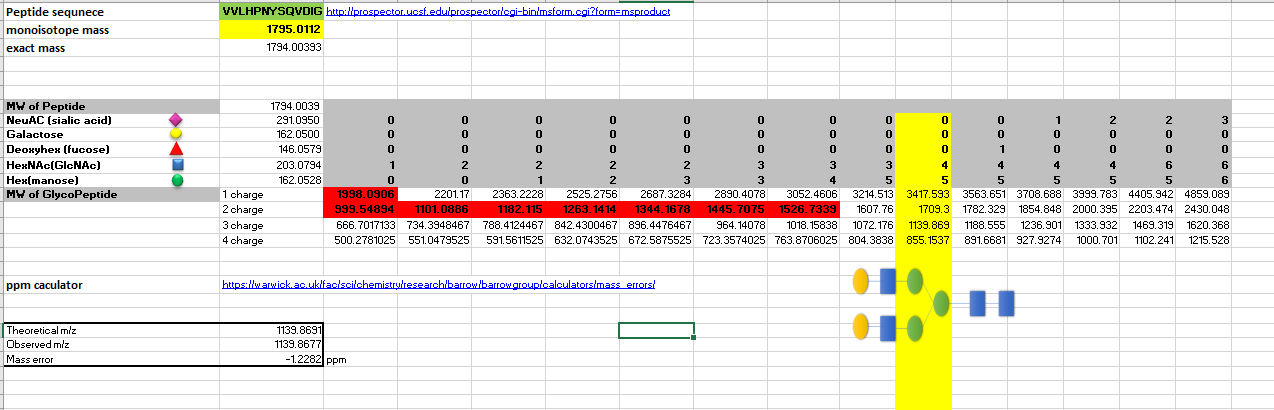Click the empty cell outlined in green
The height and width of the screenshot is (410, 1274).
pyautogui.click(x=656, y=330)
